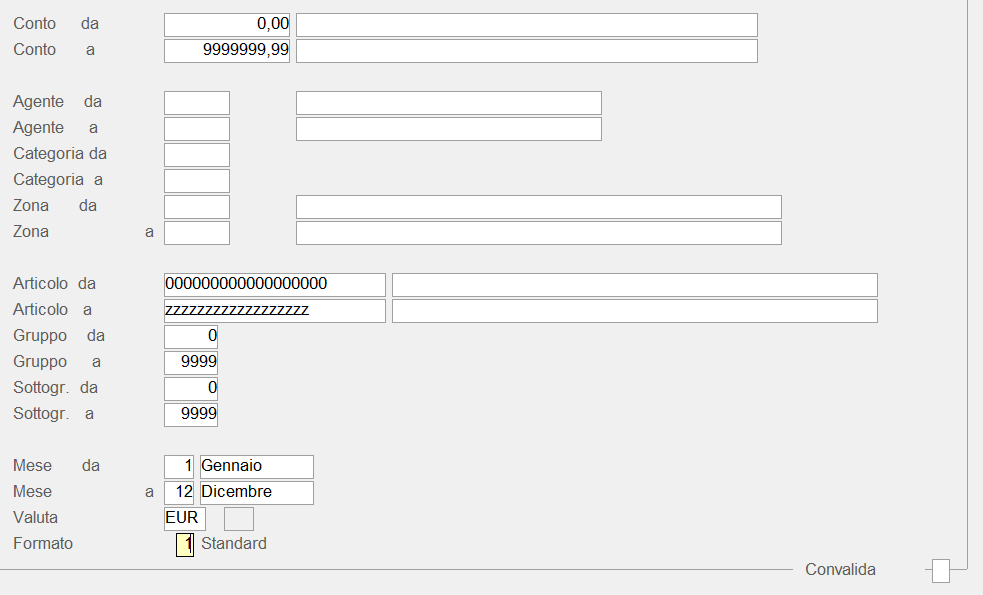Click the Agente a description box

pos(448,128)
